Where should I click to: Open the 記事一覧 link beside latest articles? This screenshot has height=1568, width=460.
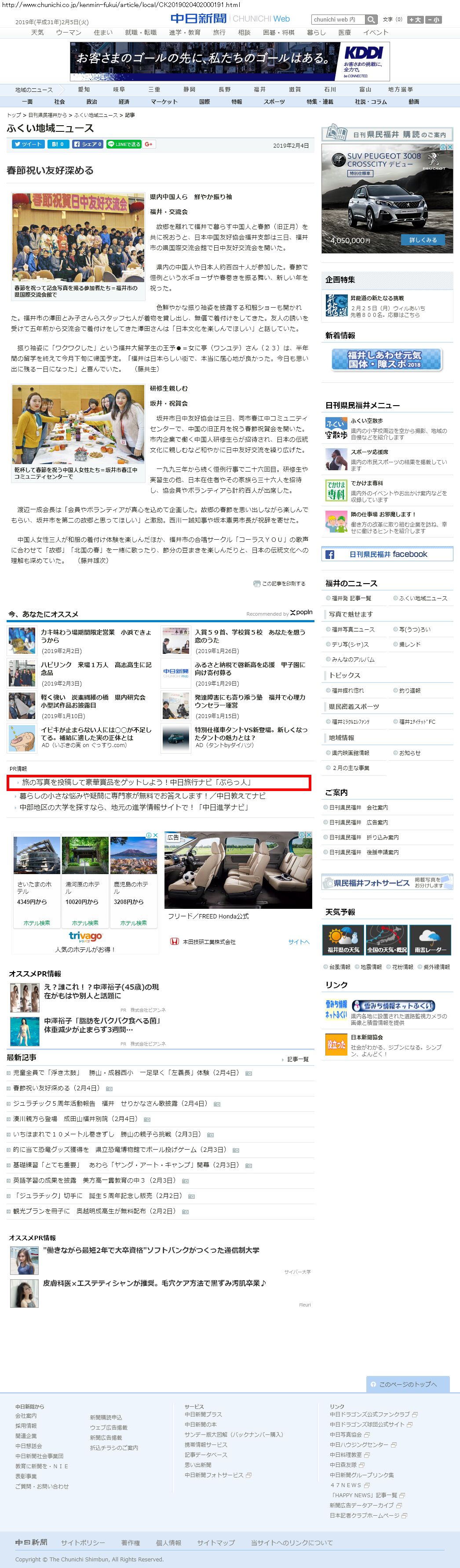coord(297,1059)
